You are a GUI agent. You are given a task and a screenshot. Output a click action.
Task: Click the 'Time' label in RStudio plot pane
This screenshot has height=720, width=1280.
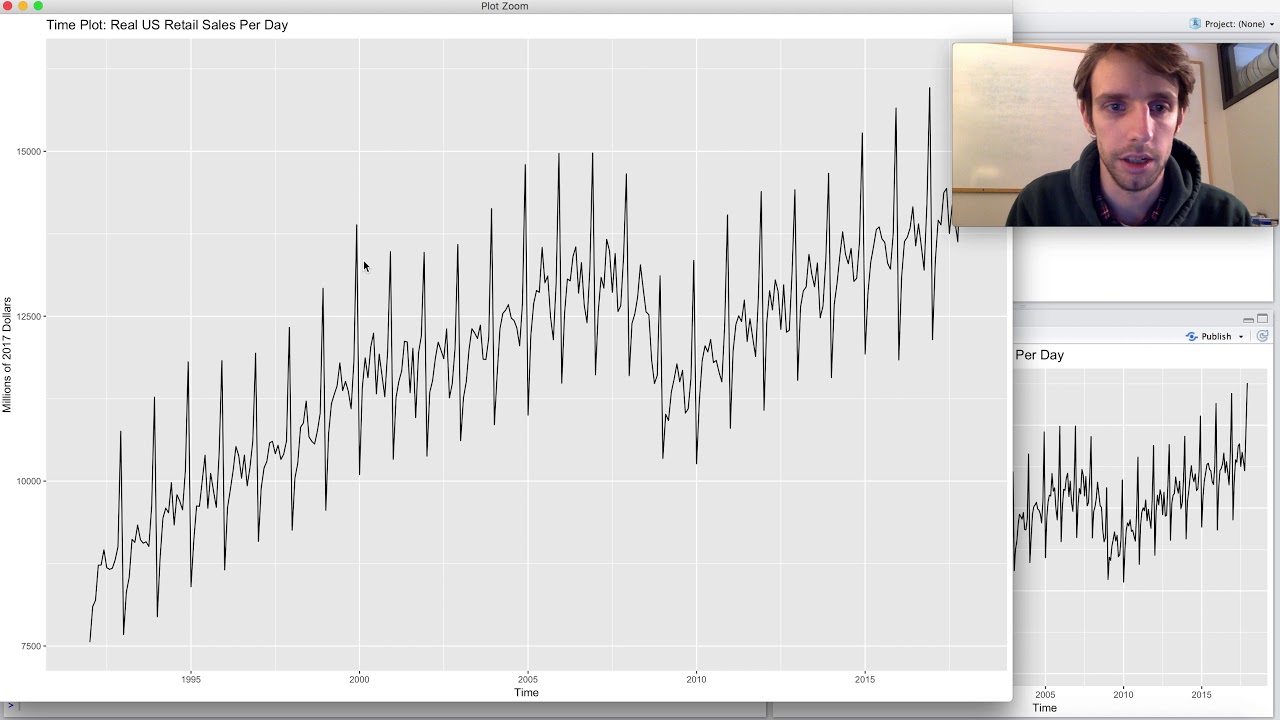(1044, 708)
